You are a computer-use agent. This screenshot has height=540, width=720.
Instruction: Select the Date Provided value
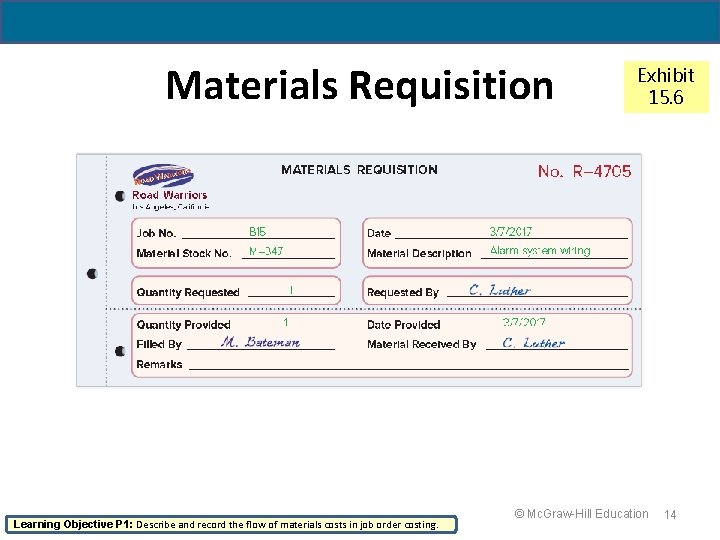524,322
